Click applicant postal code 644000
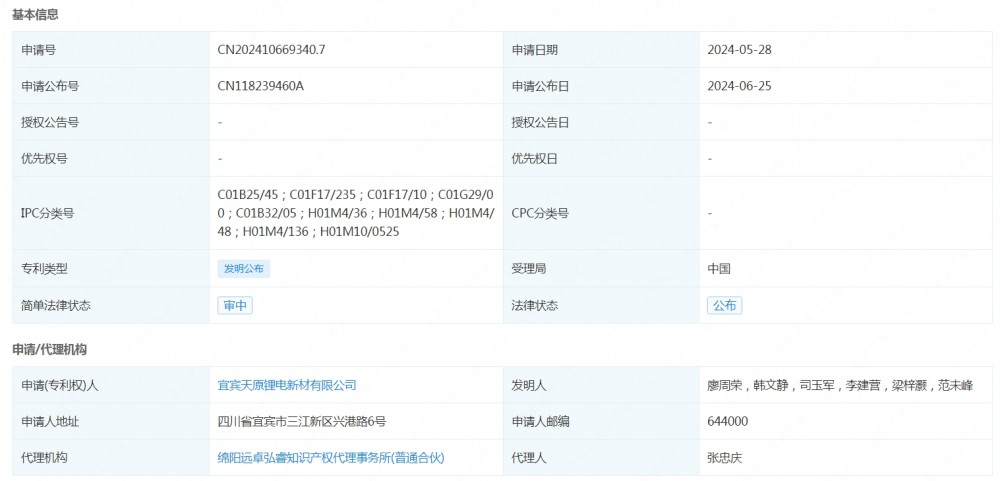 (727, 422)
